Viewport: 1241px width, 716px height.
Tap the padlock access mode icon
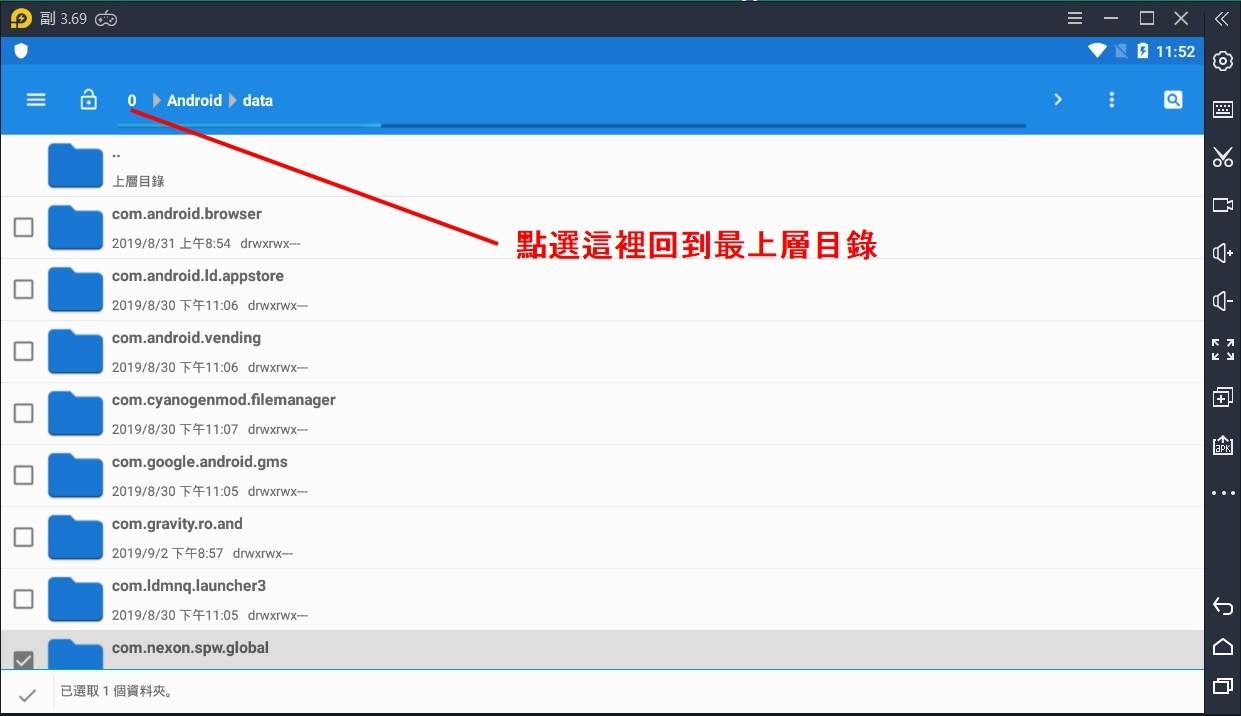(89, 100)
